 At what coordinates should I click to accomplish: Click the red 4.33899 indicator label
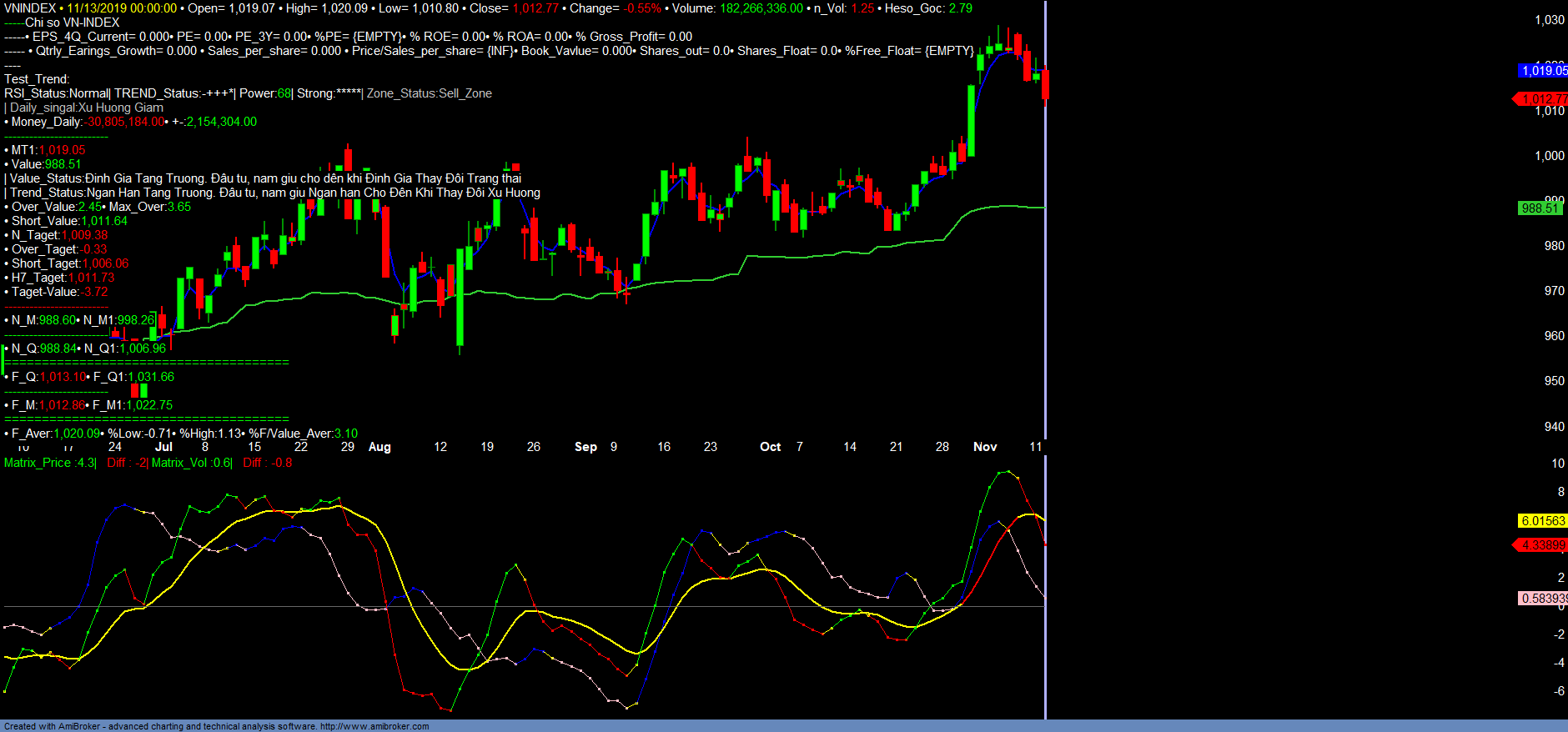click(x=1543, y=545)
